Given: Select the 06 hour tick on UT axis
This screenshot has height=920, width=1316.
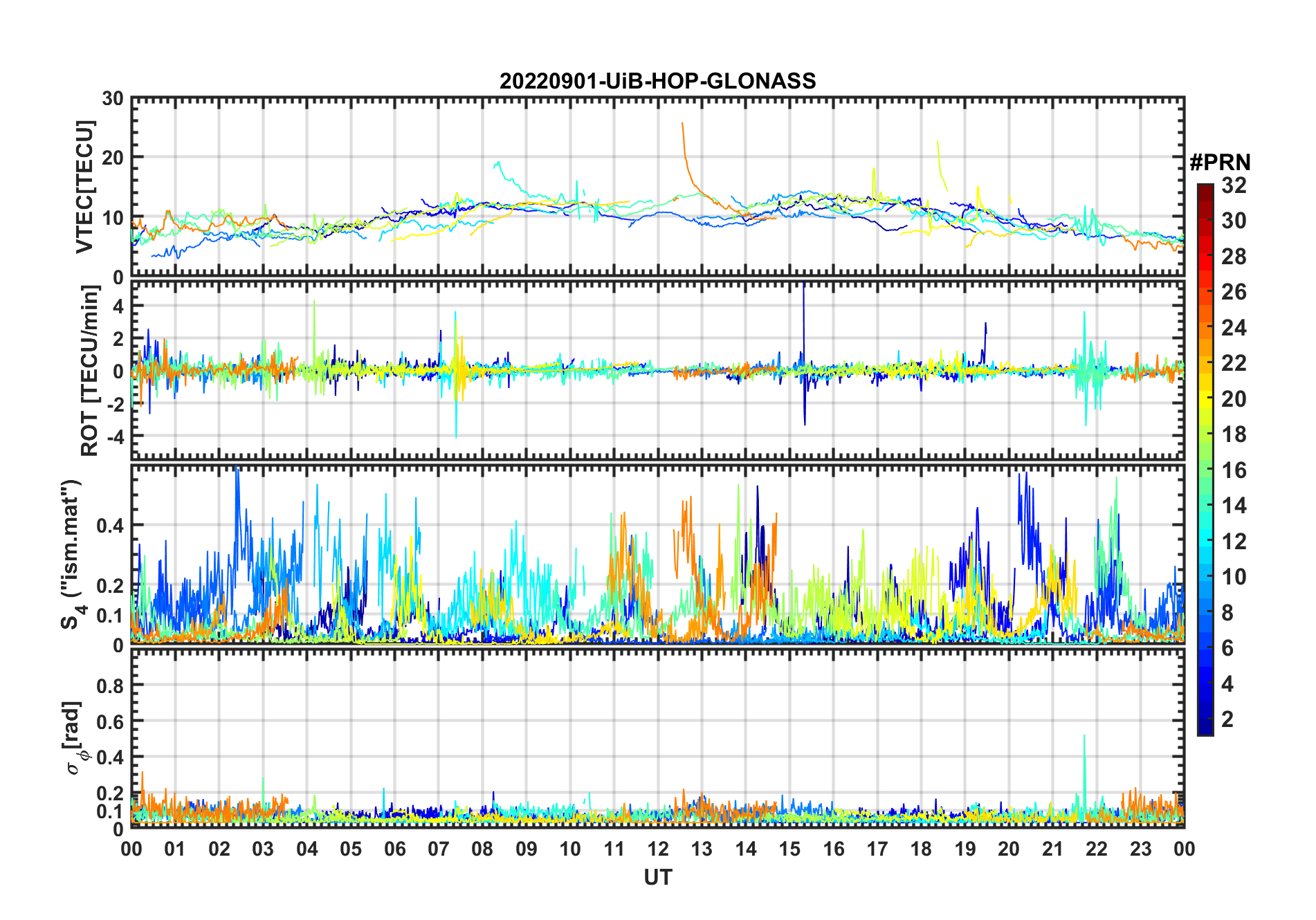Looking at the screenshot, I should coord(394,849).
